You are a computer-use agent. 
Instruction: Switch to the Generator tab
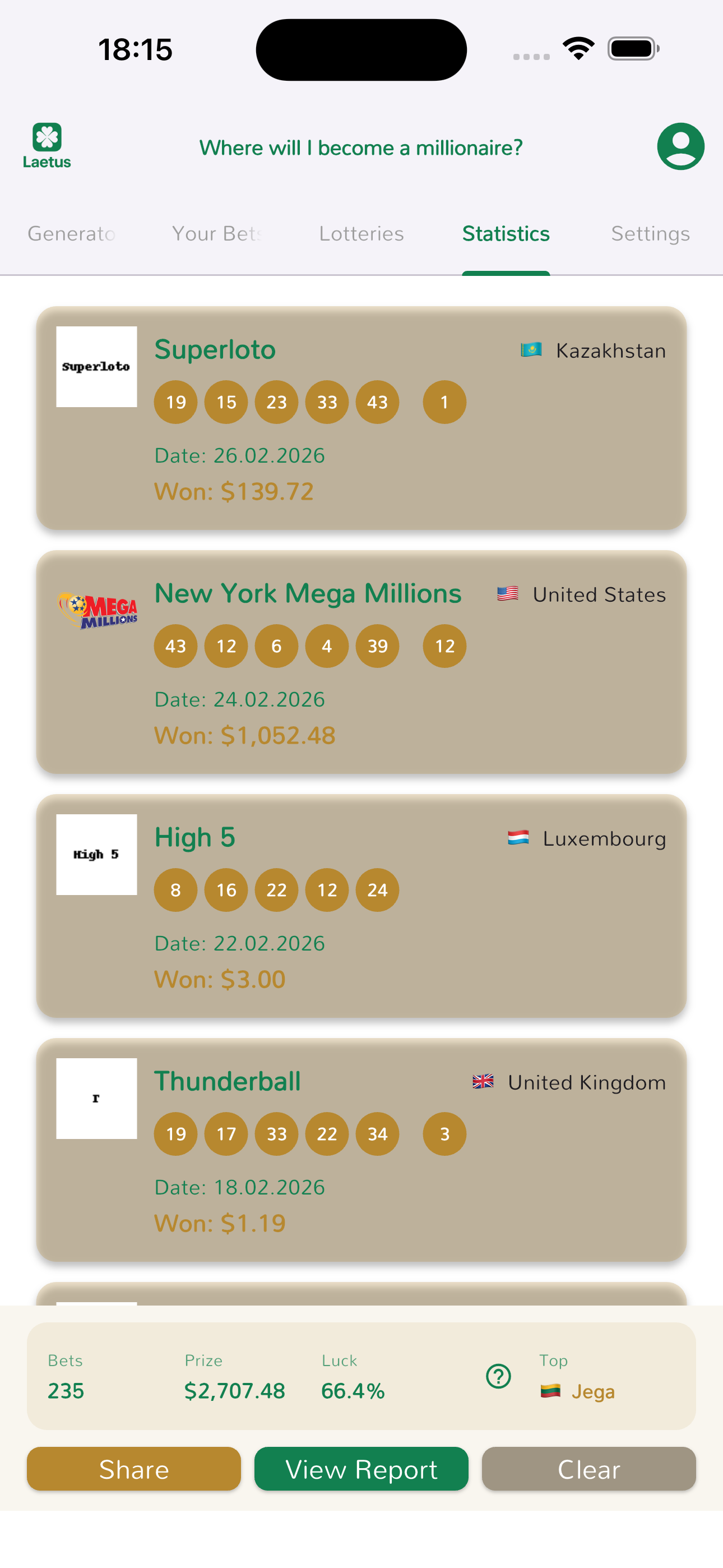[x=72, y=234]
